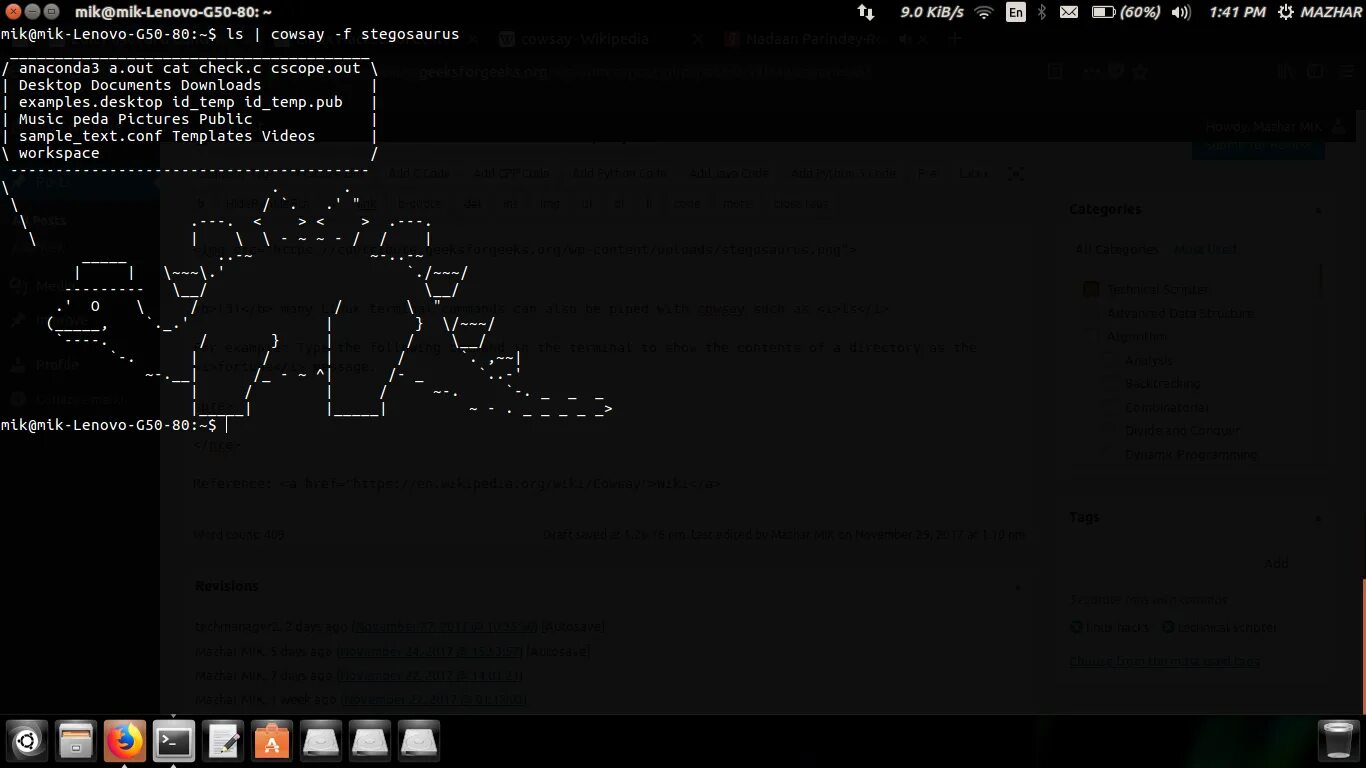The image size is (1366, 768).
Task: Open the Files manager from the dock
Action: (76, 742)
